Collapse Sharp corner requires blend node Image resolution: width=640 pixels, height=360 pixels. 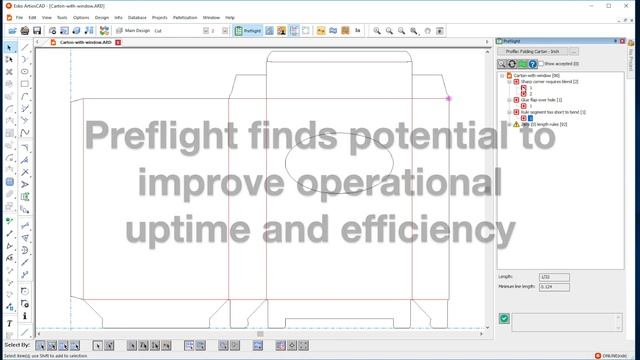(509, 82)
